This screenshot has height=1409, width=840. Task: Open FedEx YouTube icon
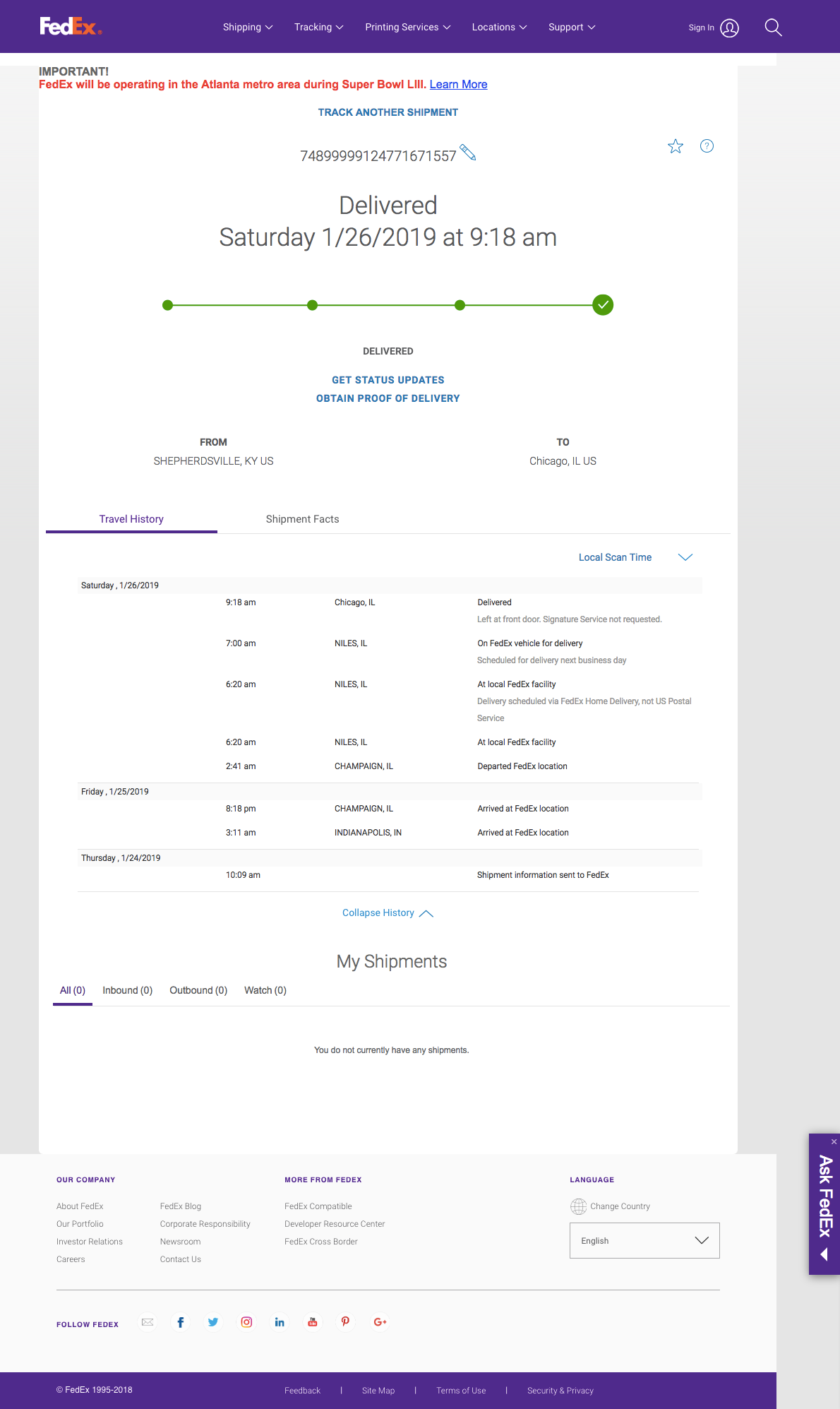coord(313,1322)
